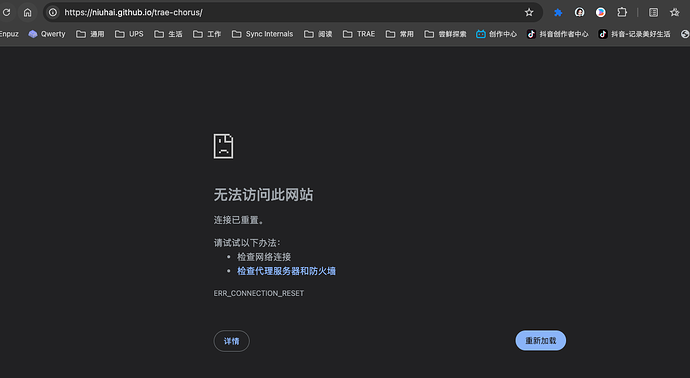Click the 连接已重置 message text
The height and width of the screenshot is (378, 690).
coord(239,220)
